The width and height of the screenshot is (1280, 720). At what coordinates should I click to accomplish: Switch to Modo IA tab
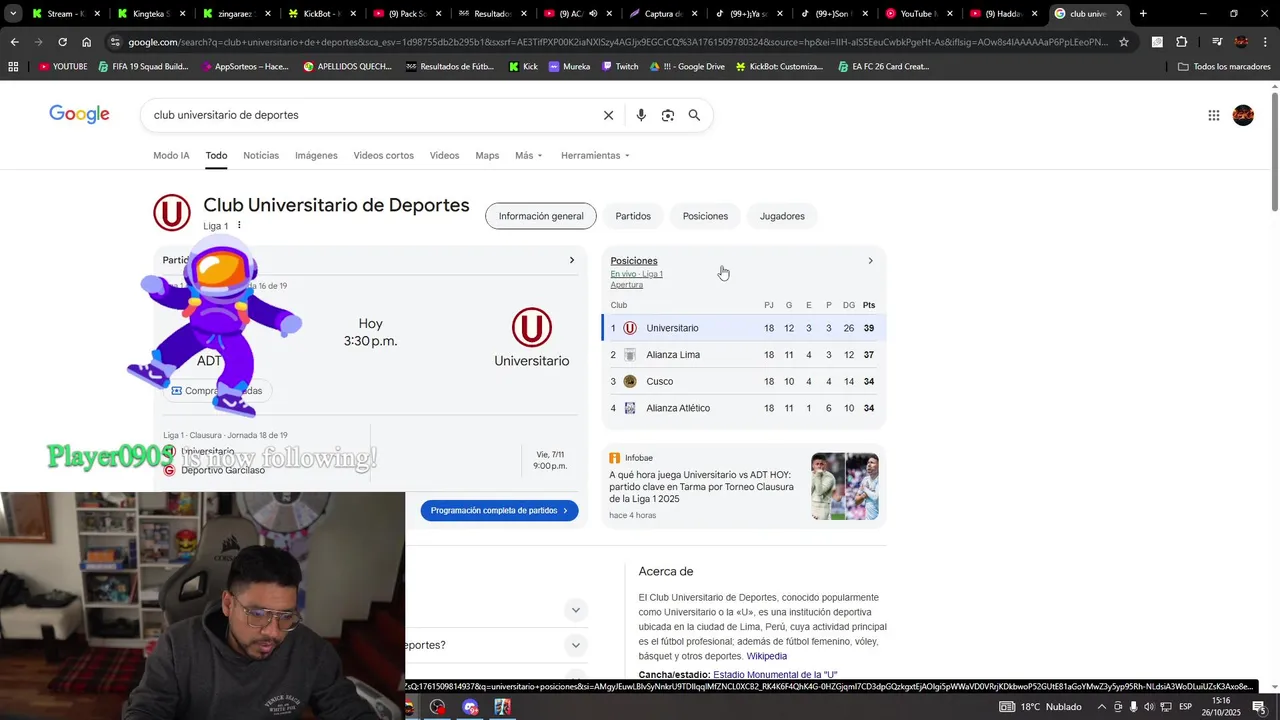tap(171, 155)
